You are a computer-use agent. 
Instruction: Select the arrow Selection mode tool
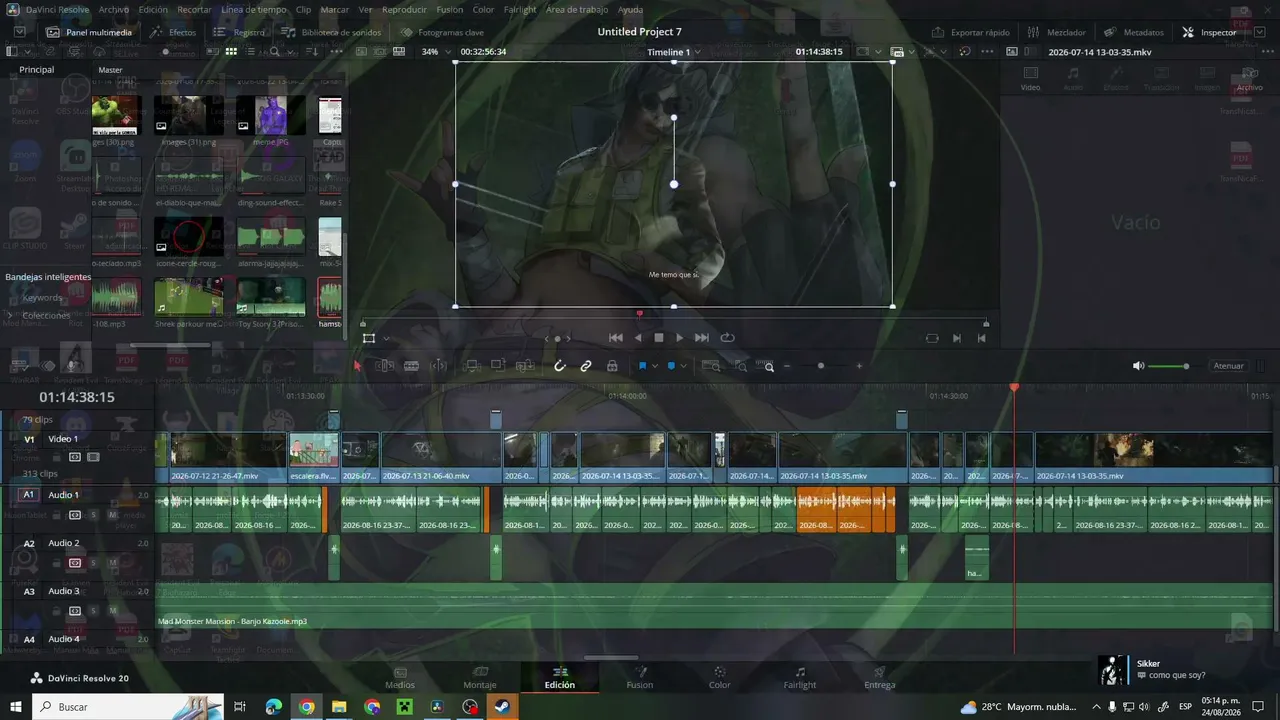tap(357, 366)
